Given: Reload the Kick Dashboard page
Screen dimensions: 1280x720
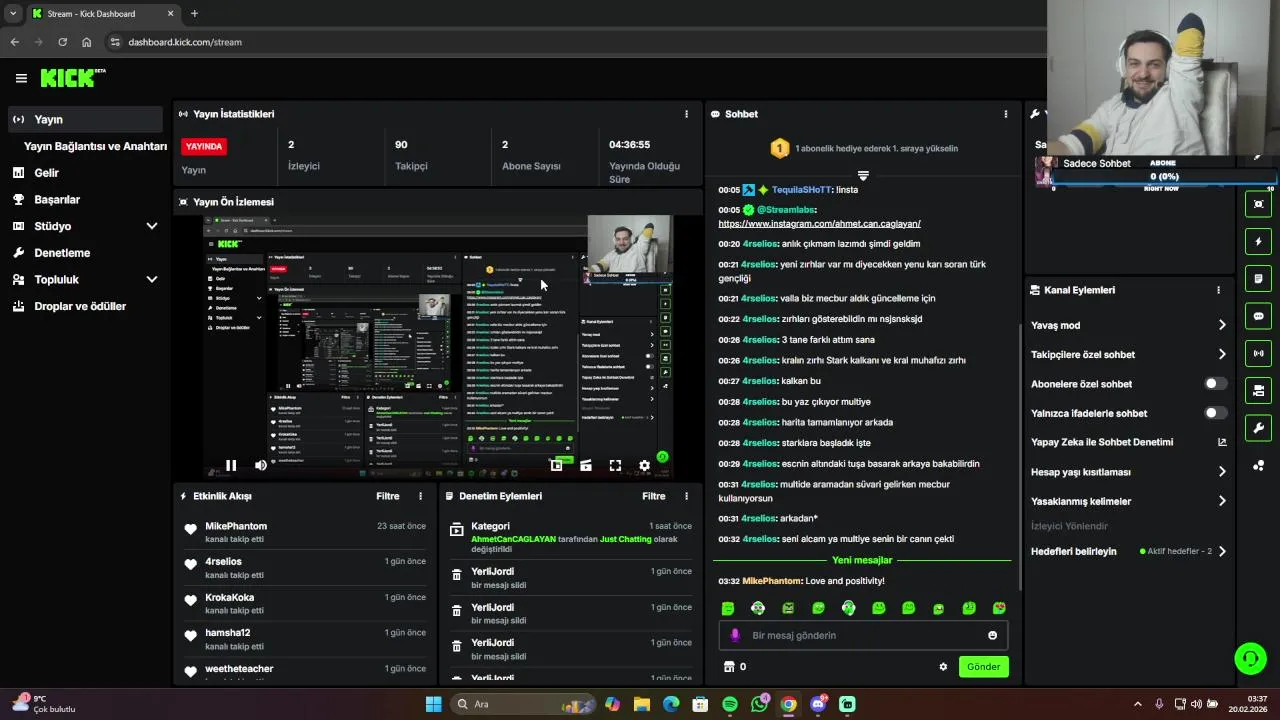Looking at the screenshot, I should [x=62, y=42].
